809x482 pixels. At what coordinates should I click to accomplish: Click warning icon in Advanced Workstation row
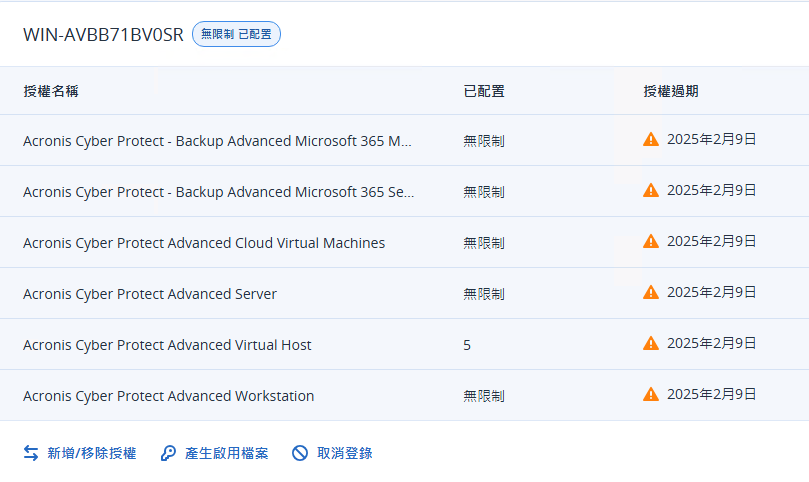tap(651, 395)
